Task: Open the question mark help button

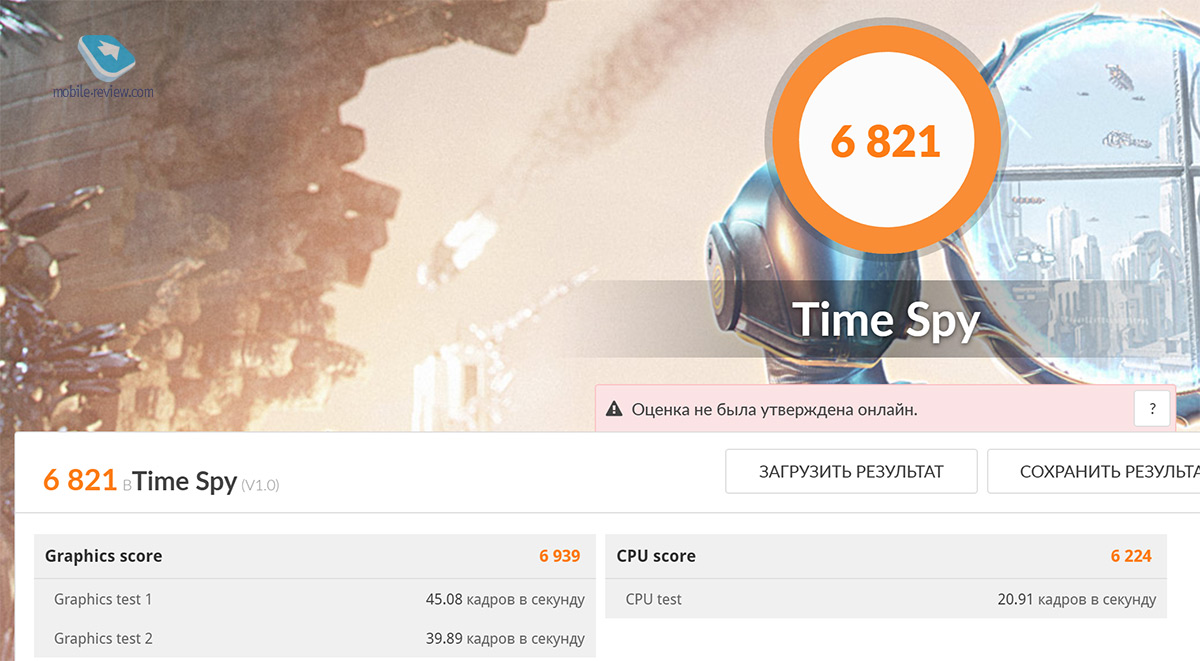Action: pos(1152,409)
